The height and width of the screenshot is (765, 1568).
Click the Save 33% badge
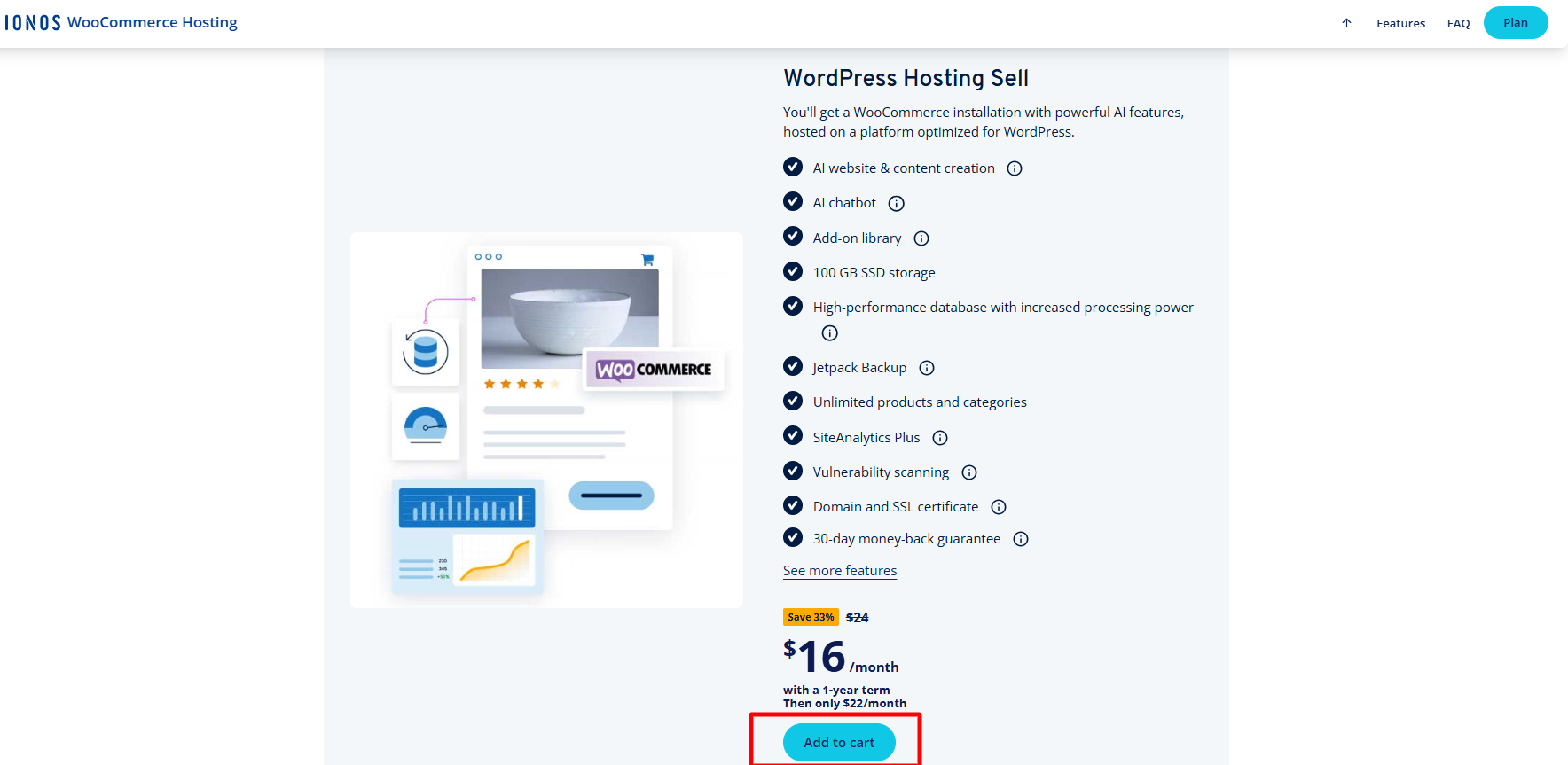tap(811, 617)
